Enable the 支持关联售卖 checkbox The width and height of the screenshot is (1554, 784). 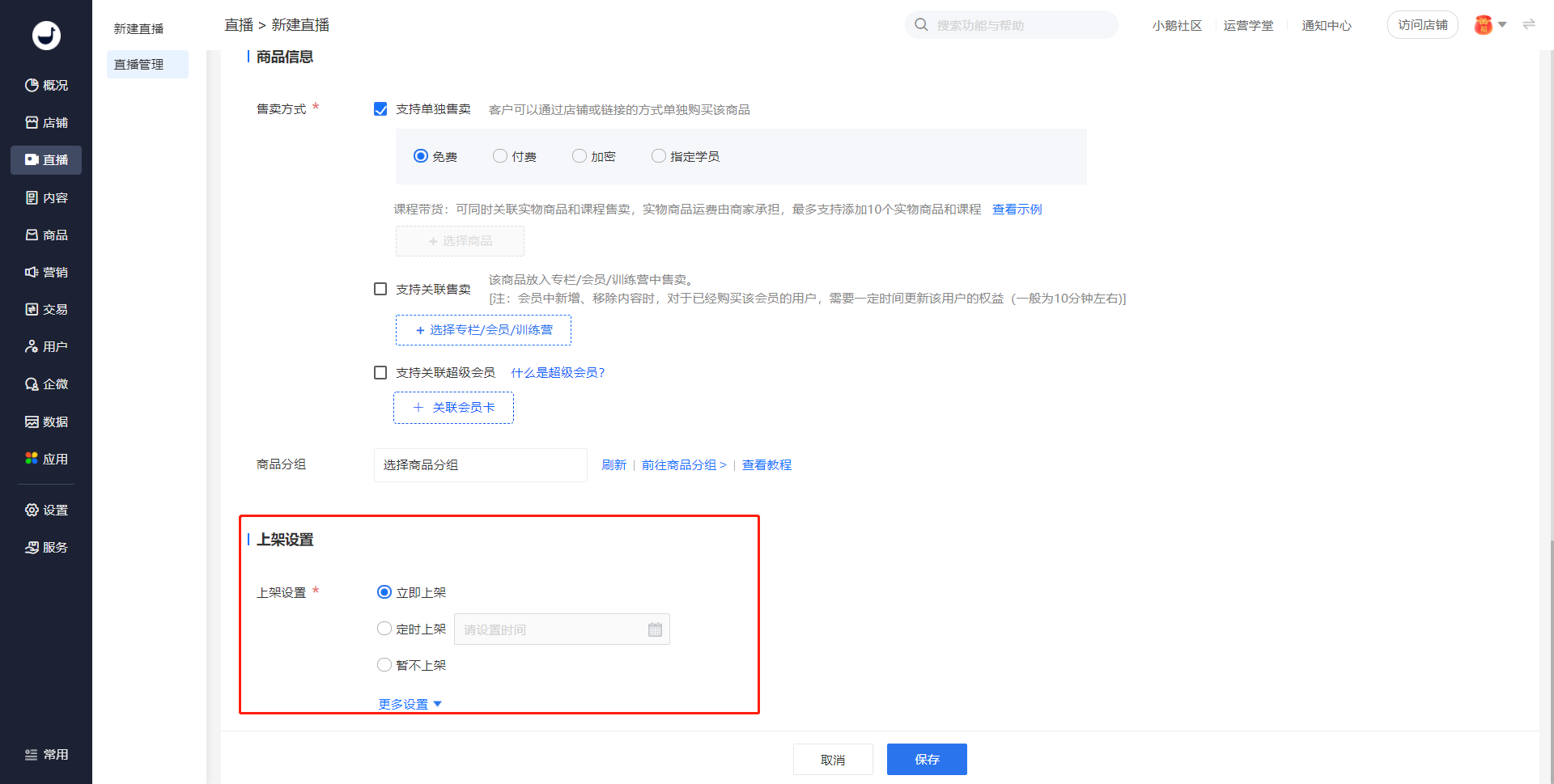pyautogui.click(x=380, y=289)
